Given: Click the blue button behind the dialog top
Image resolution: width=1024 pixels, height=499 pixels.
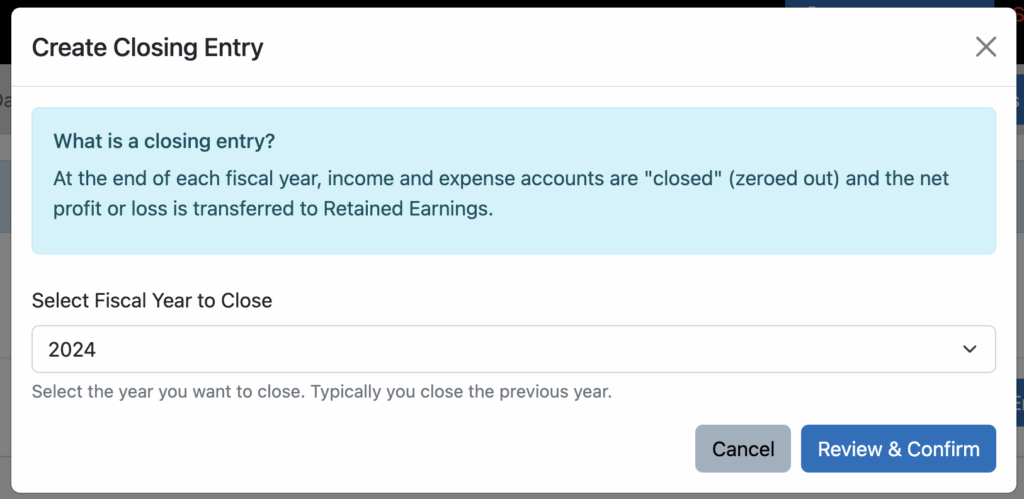Looking at the screenshot, I should [880, 4].
